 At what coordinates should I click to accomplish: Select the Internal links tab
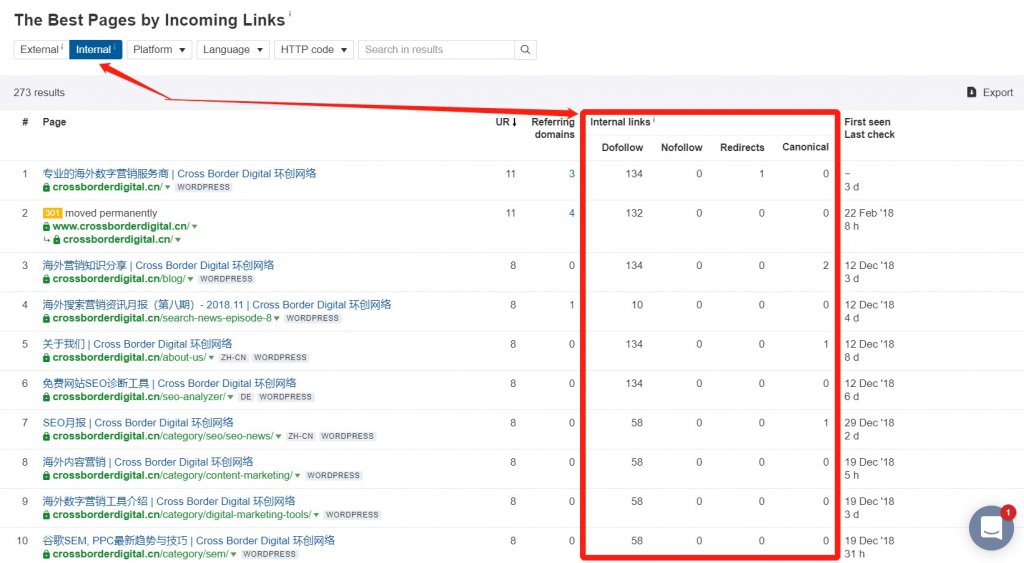pos(95,50)
